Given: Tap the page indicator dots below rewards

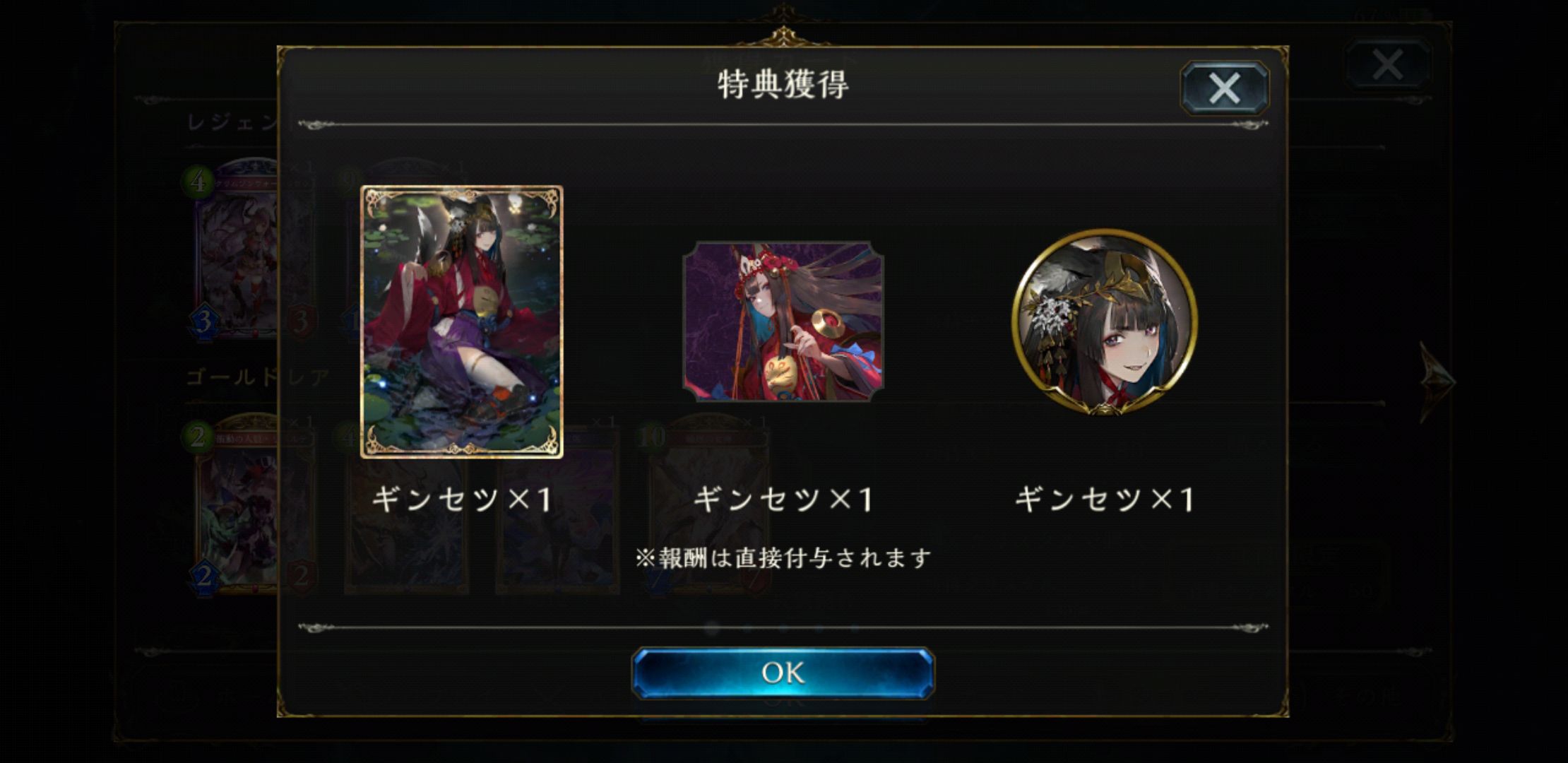Looking at the screenshot, I should 783,627.
